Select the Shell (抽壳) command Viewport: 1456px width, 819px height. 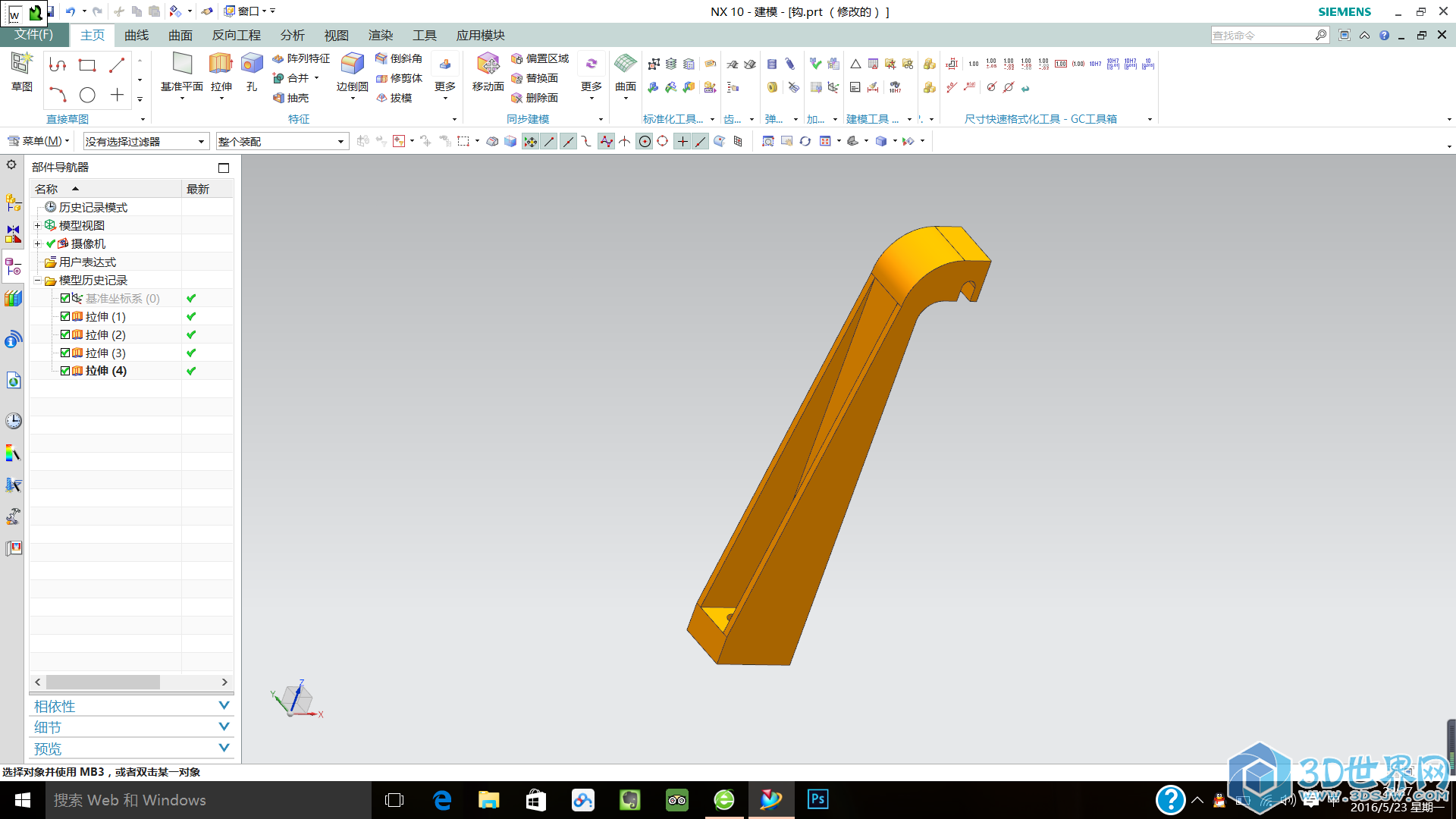click(291, 98)
